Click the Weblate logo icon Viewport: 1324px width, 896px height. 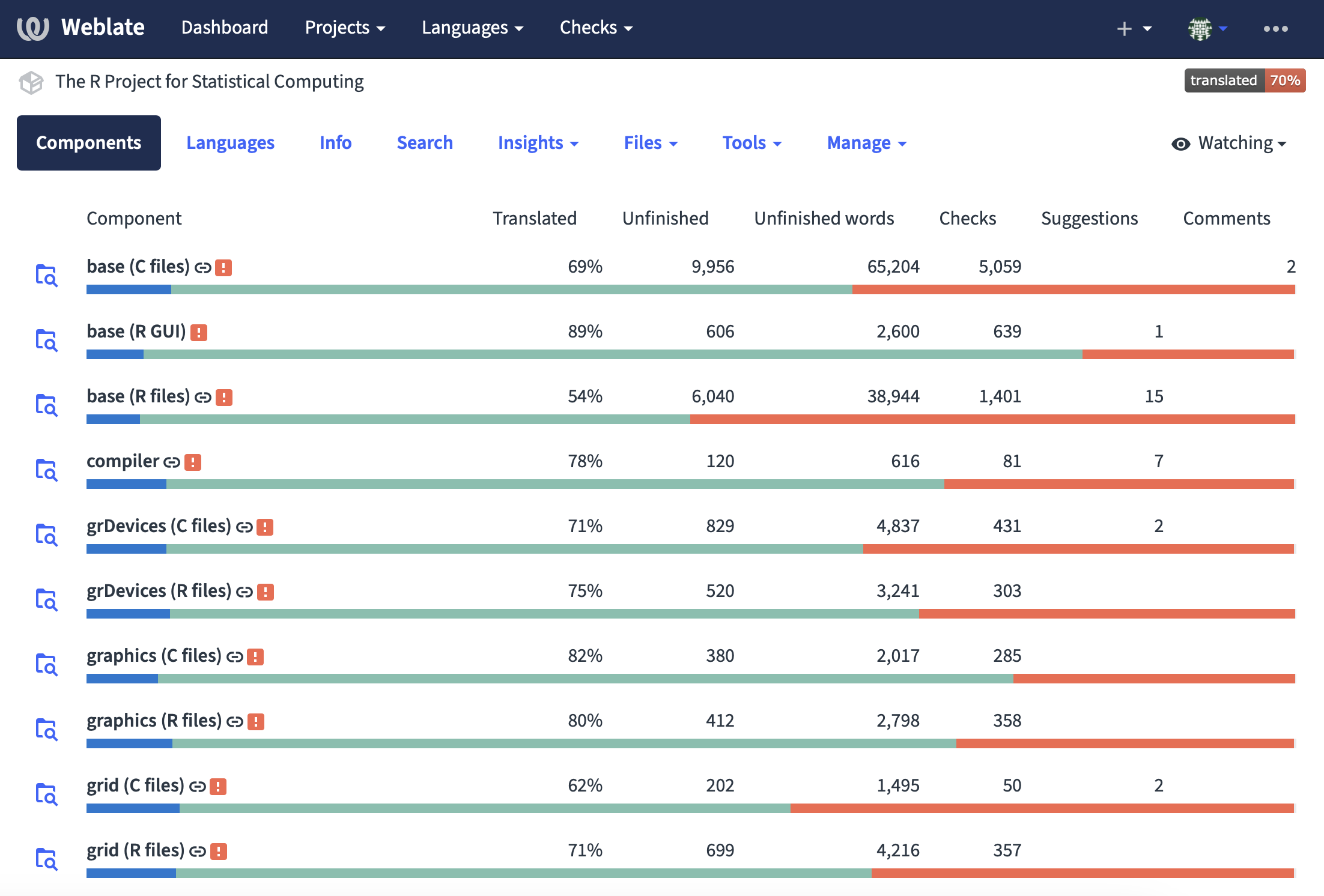34,28
